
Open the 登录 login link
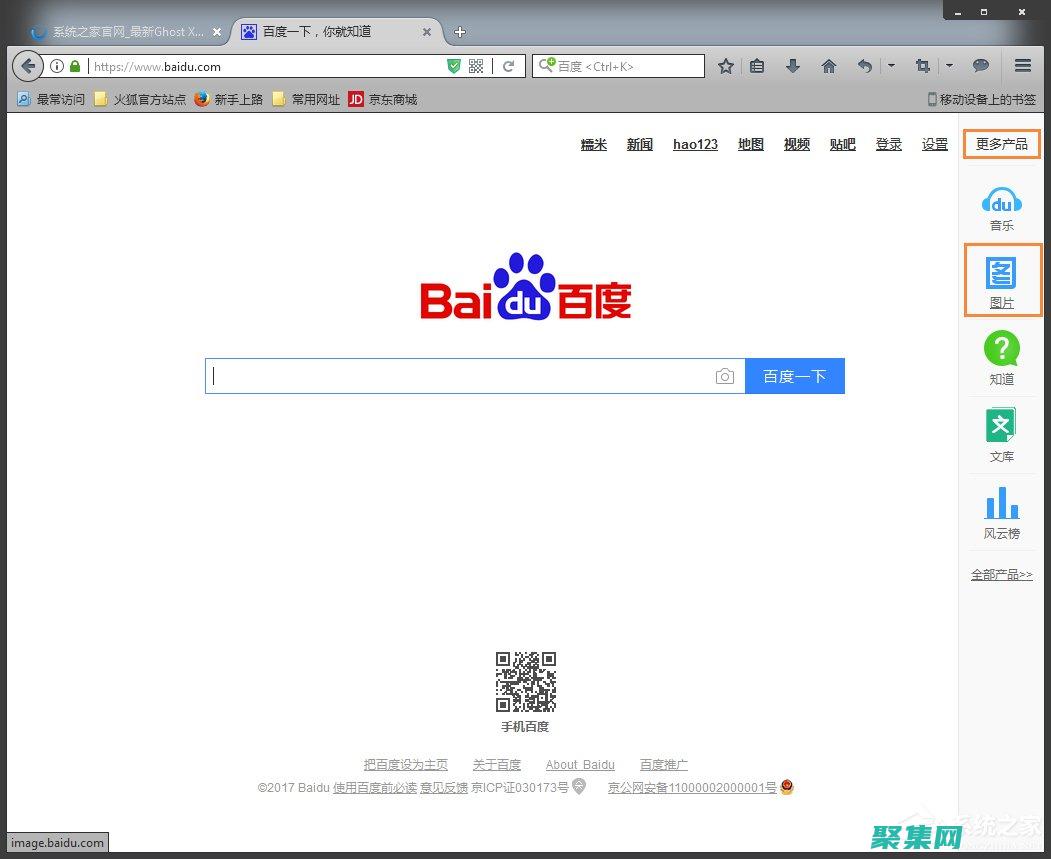point(888,144)
